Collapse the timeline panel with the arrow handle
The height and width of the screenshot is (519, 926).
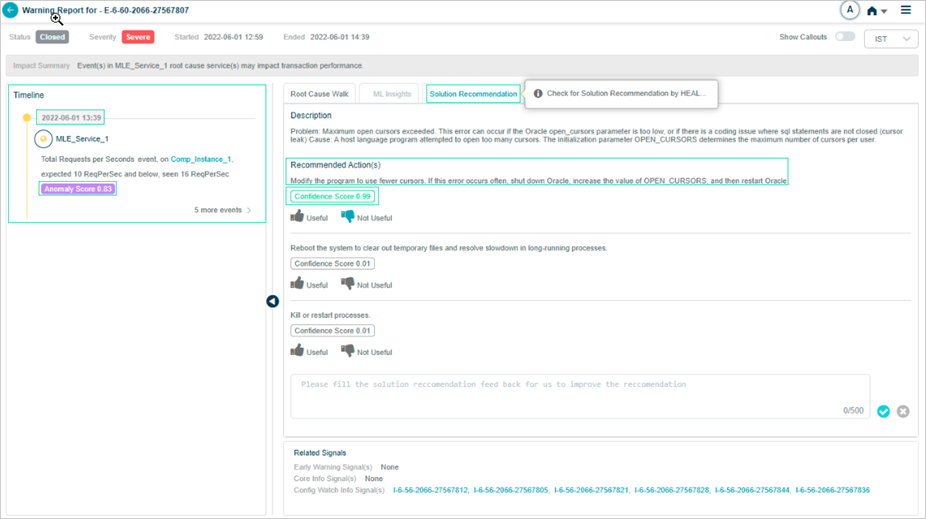tap(272, 301)
